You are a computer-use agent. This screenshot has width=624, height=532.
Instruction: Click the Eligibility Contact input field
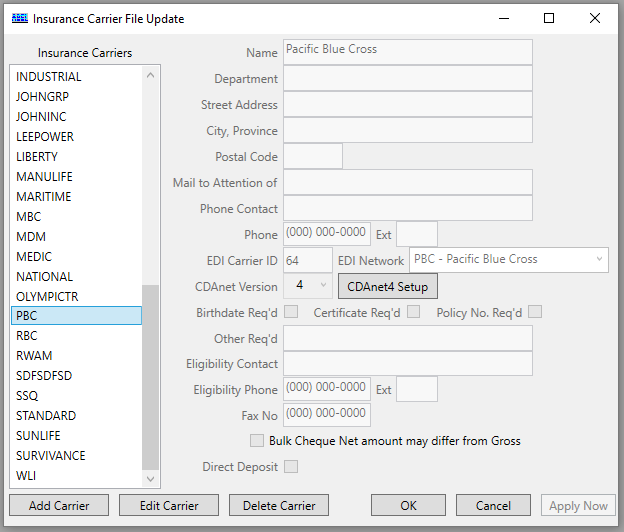(408, 363)
